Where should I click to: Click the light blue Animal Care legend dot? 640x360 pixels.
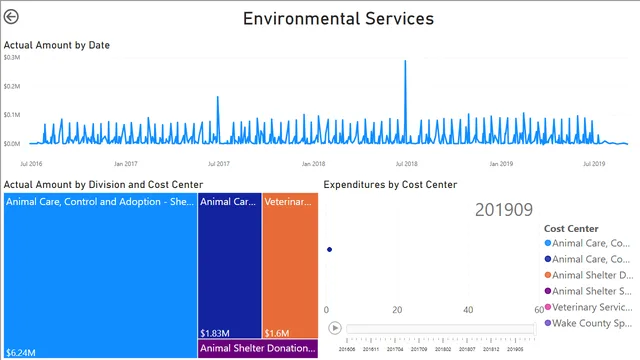[x=548, y=243]
